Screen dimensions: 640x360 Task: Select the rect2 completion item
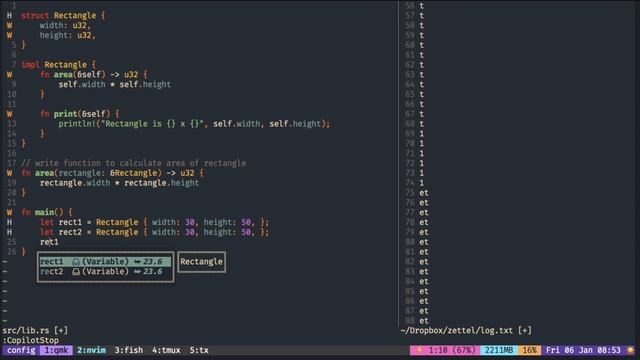pyautogui.click(x=105, y=271)
